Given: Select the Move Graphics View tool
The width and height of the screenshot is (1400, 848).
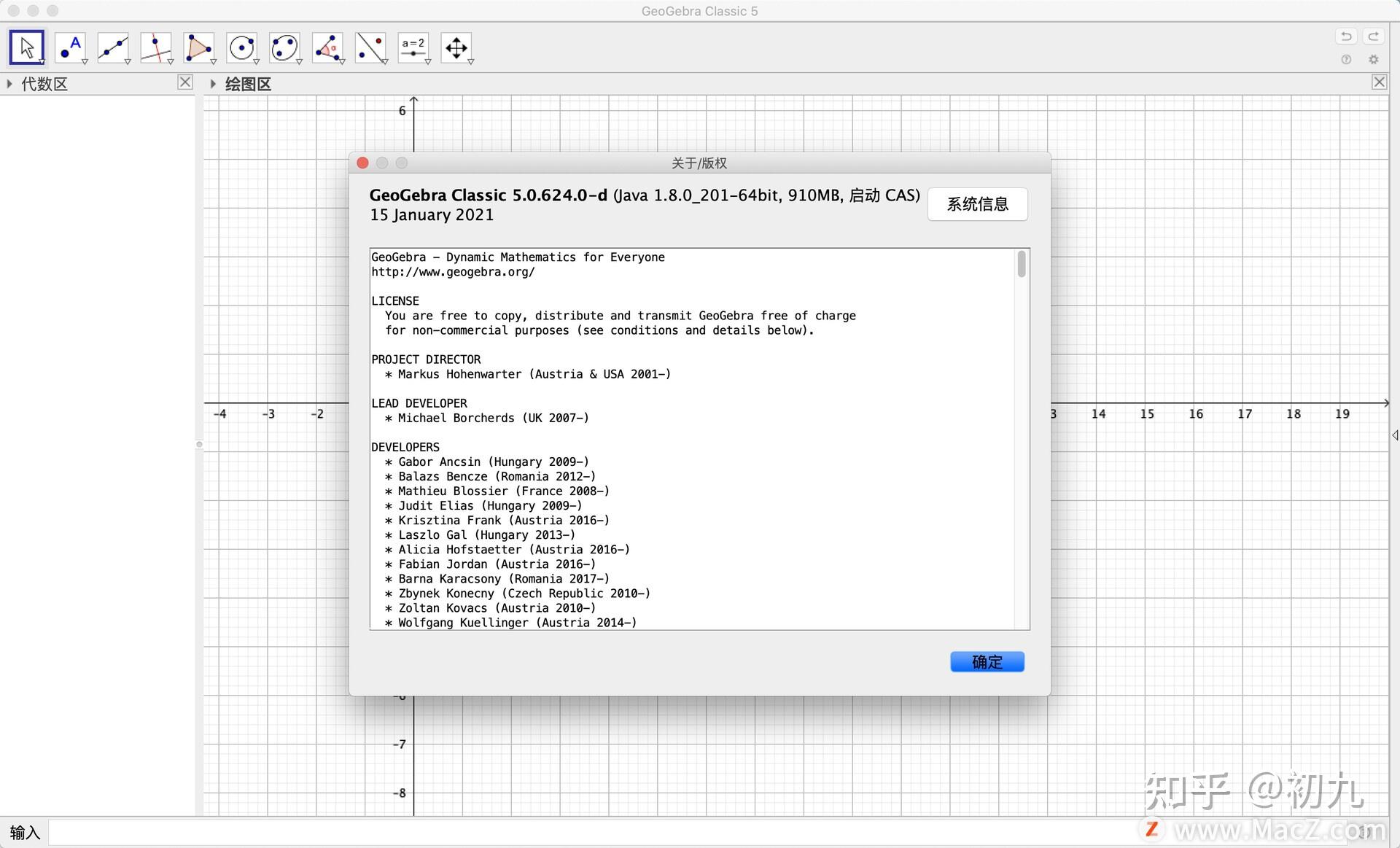Looking at the screenshot, I should pyautogui.click(x=456, y=48).
